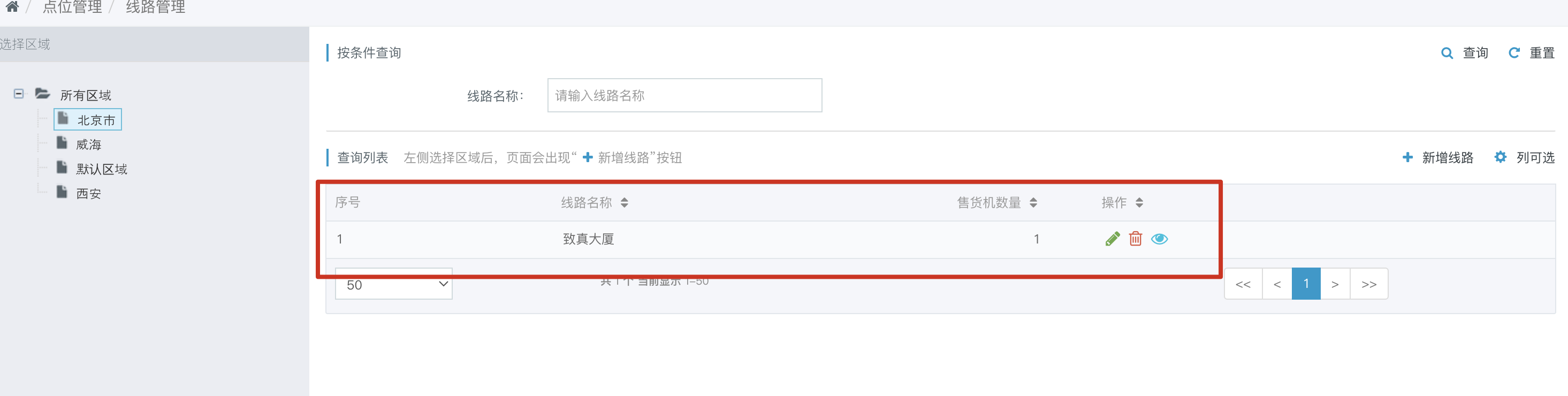Click the 重置 reset refresh icon
1568x396 pixels.
1514,54
